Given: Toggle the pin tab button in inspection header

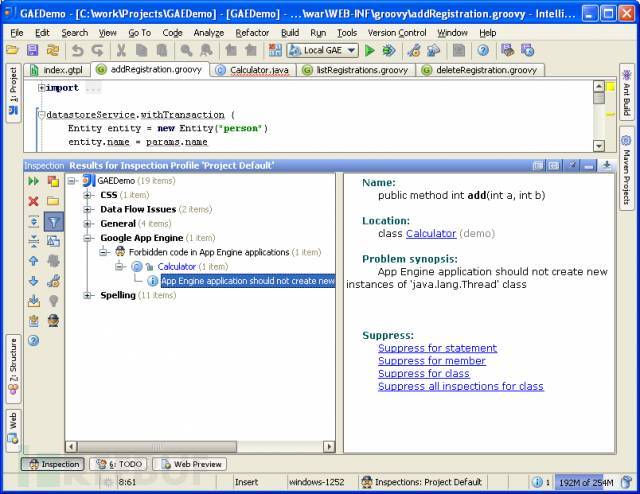Looking at the screenshot, I should [x=572, y=165].
